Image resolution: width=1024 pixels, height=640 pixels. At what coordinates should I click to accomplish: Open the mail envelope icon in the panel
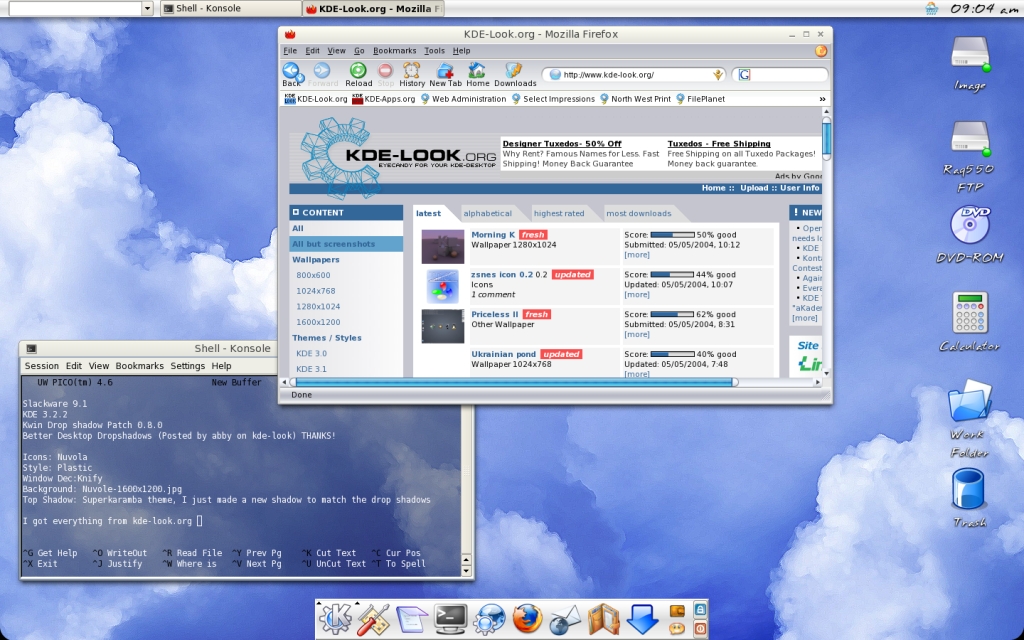pyautogui.click(x=565, y=619)
